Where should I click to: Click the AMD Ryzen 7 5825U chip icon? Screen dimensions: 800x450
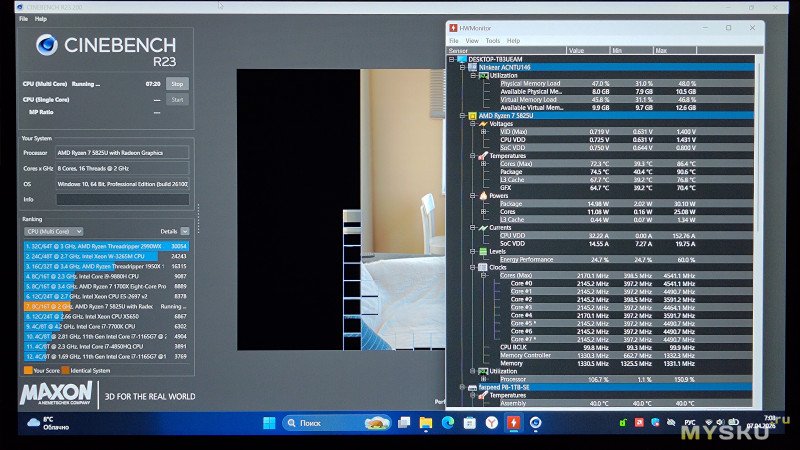click(x=474, y=115)
